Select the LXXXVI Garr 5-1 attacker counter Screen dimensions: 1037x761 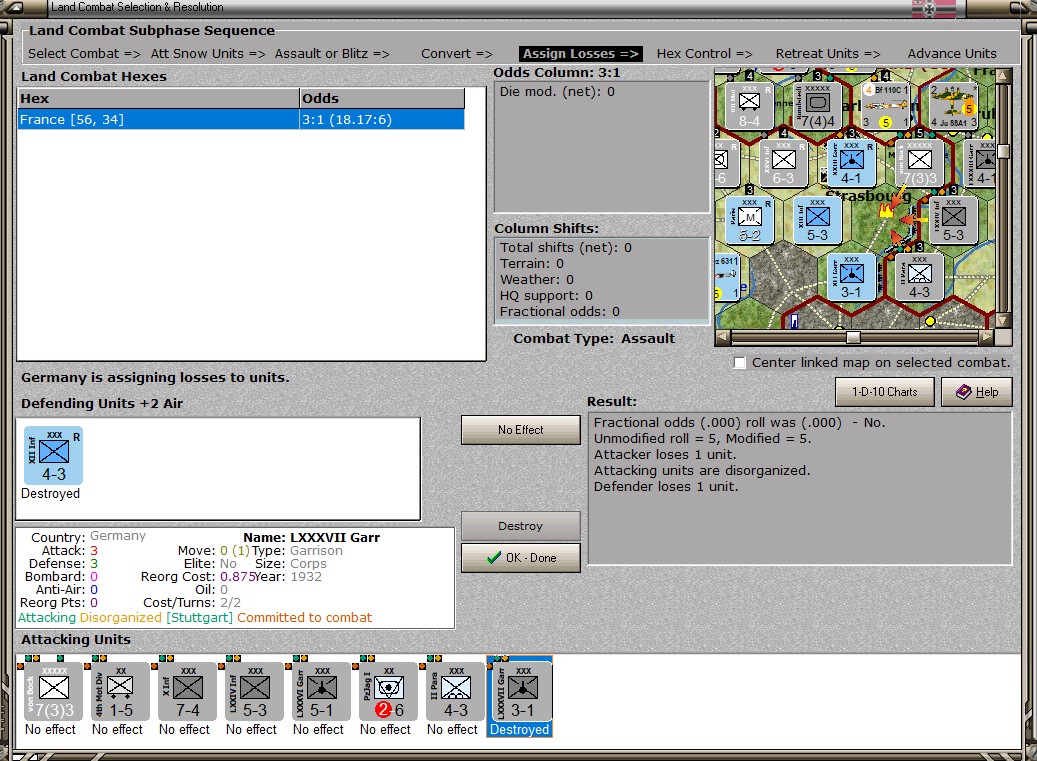point(321,692)
